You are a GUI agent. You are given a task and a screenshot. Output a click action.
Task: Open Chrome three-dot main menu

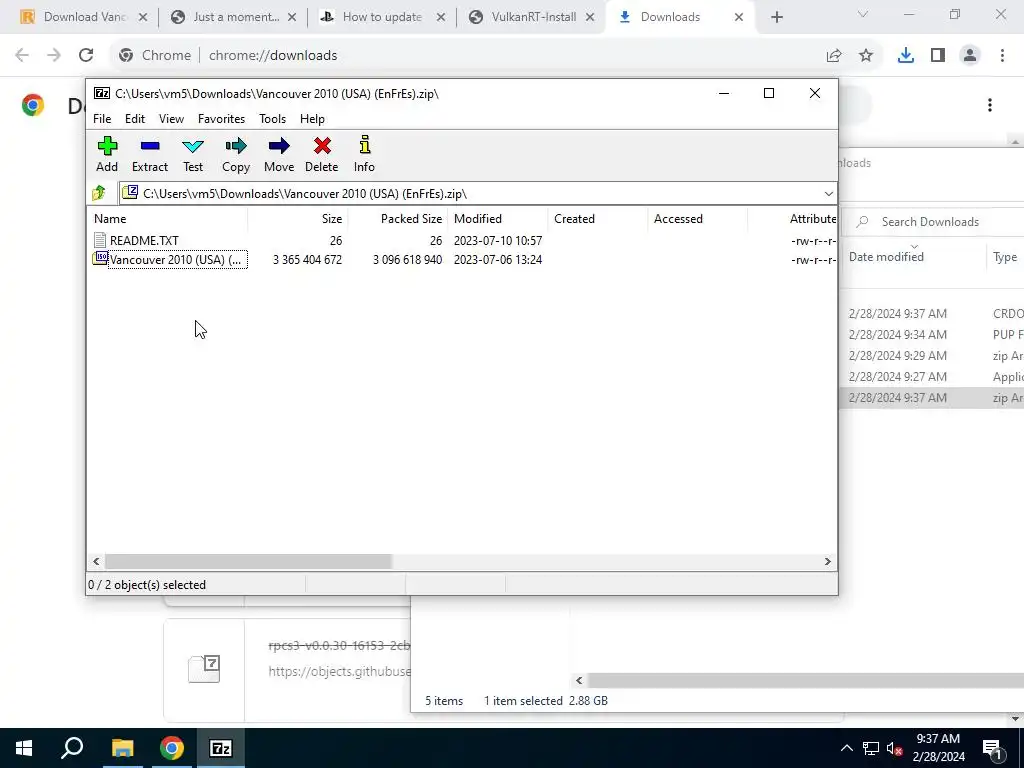coord(1002,56)
